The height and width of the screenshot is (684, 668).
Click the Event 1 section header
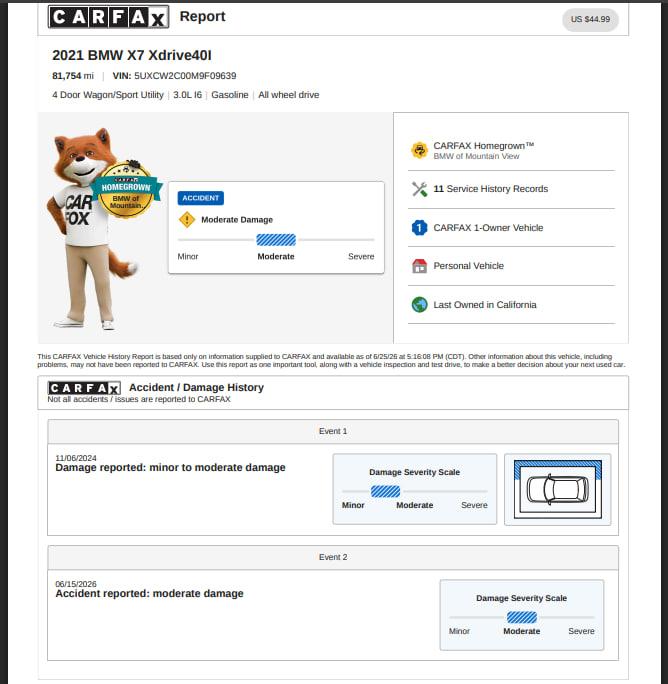(x=333, y=431)
